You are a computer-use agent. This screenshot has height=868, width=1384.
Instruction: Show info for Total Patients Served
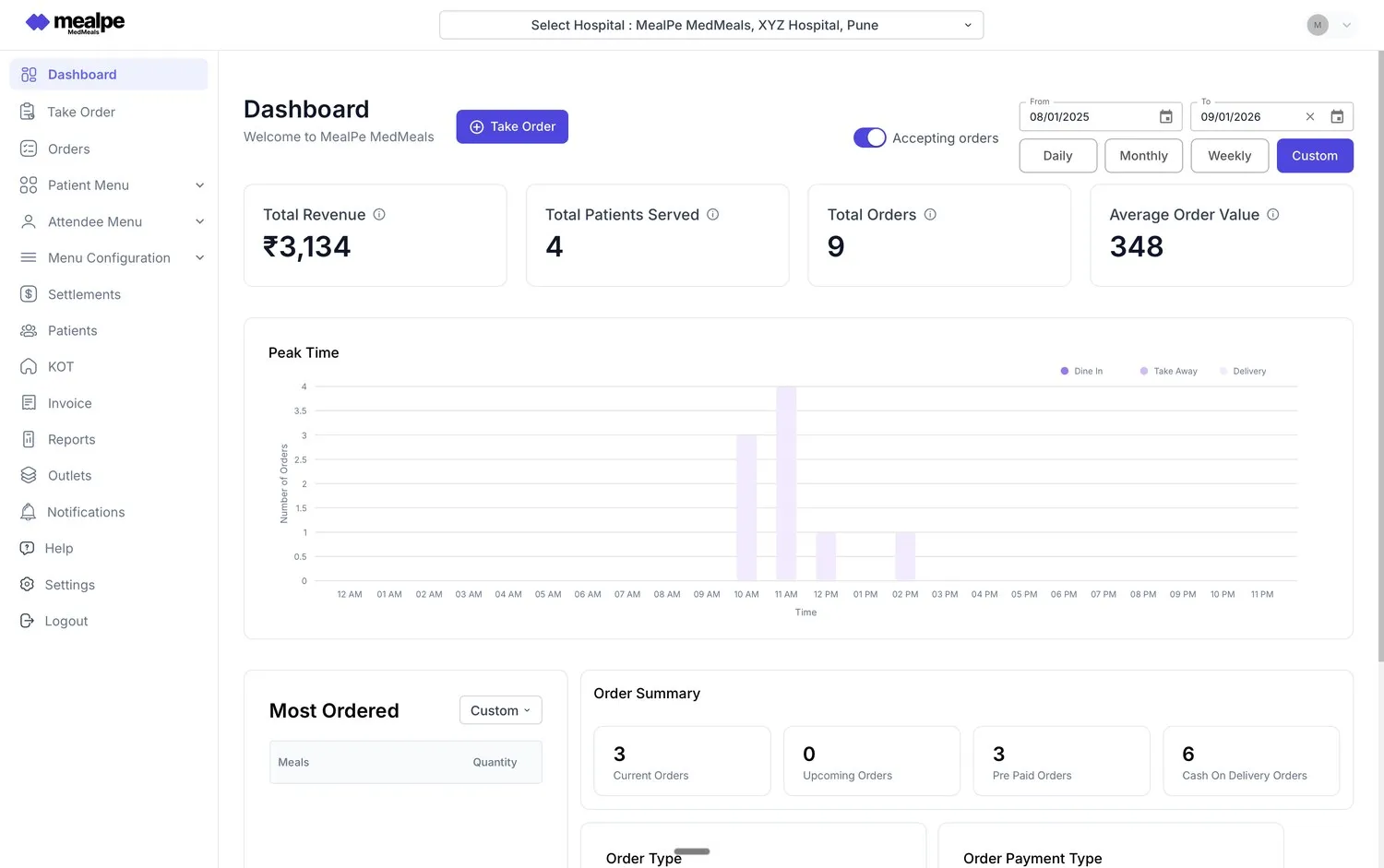tap(713, 214)
